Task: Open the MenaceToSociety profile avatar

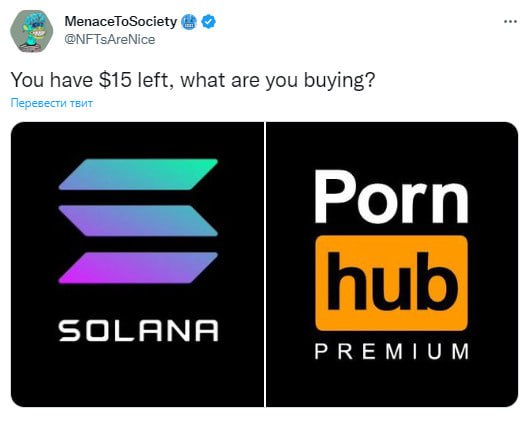Action: 32,31
